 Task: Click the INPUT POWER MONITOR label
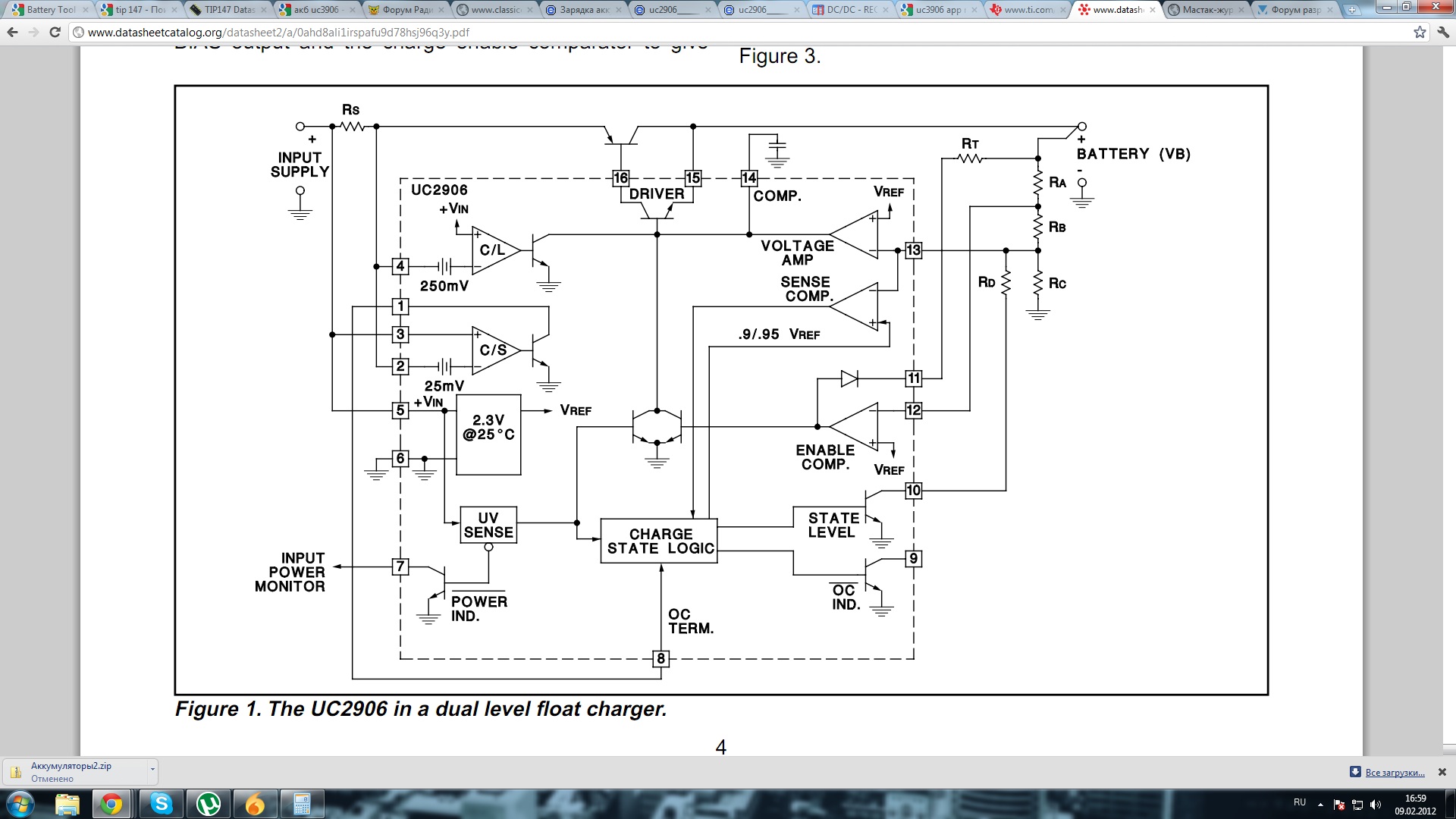tap(290, 572)
